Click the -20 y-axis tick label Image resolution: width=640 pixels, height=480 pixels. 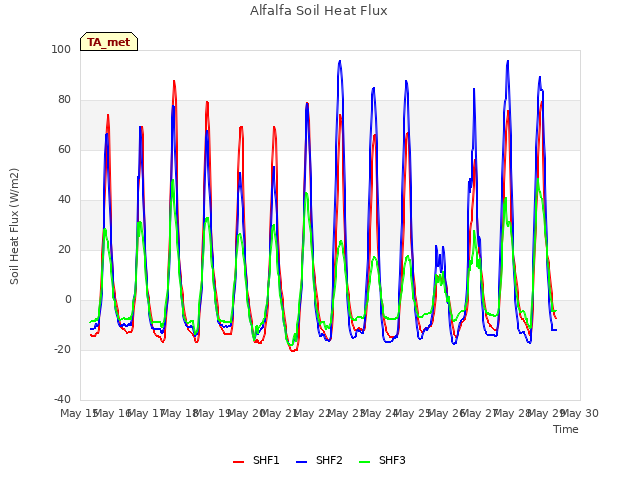62,349
